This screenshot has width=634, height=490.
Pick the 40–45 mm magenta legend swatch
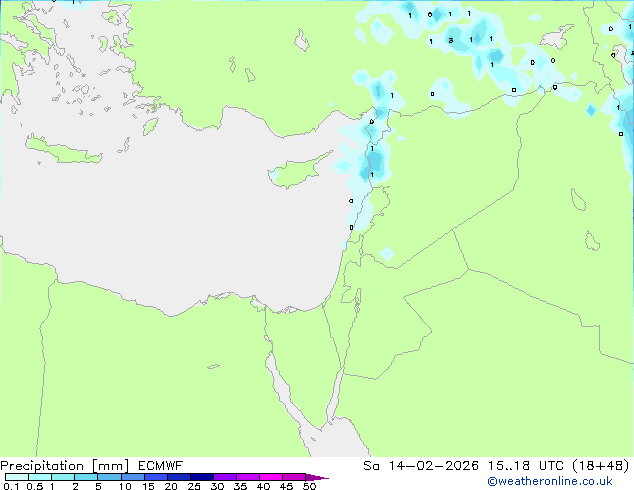coord(271,477)
